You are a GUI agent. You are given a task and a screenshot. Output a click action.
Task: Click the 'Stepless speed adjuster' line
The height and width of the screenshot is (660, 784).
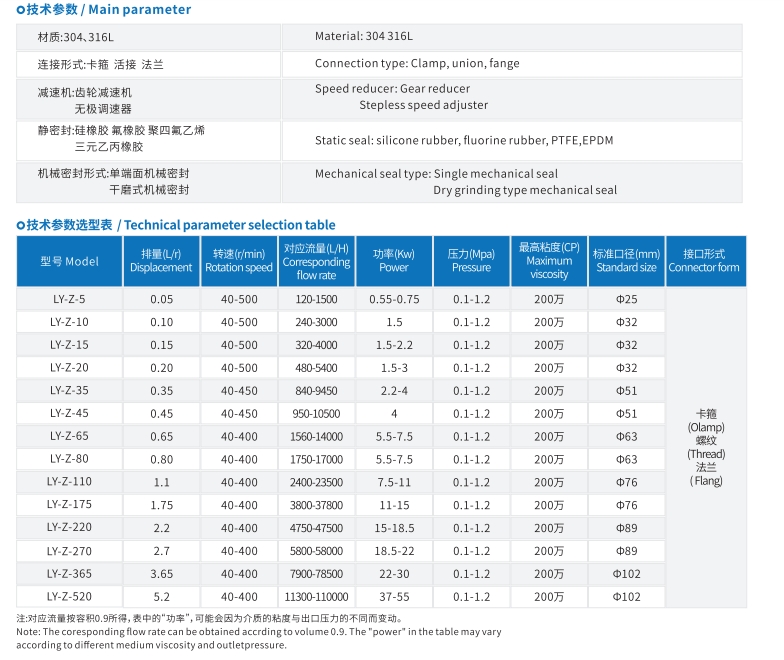[x=424, y=105]
